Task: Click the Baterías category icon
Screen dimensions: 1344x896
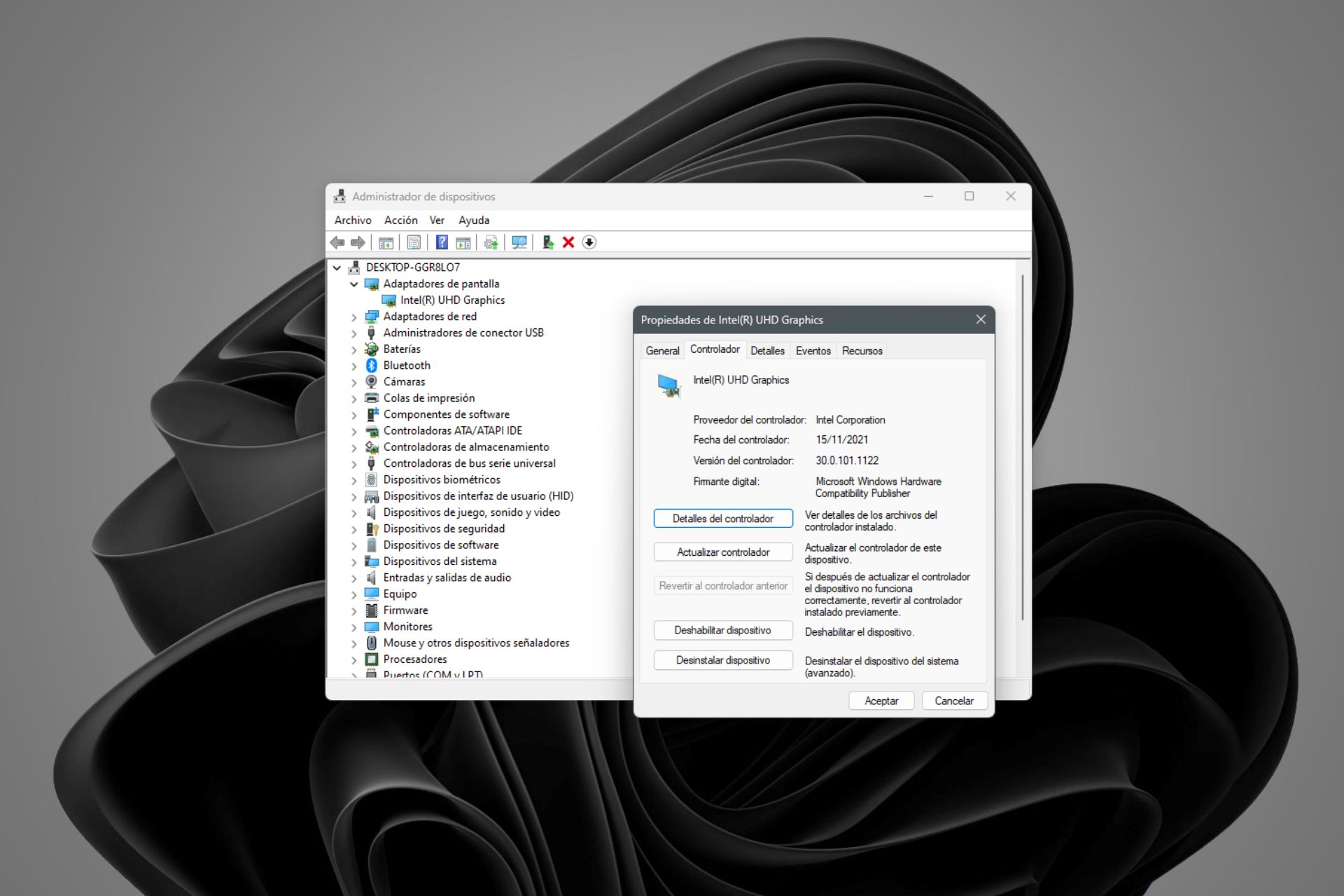Action: click(x=372, y=349)
